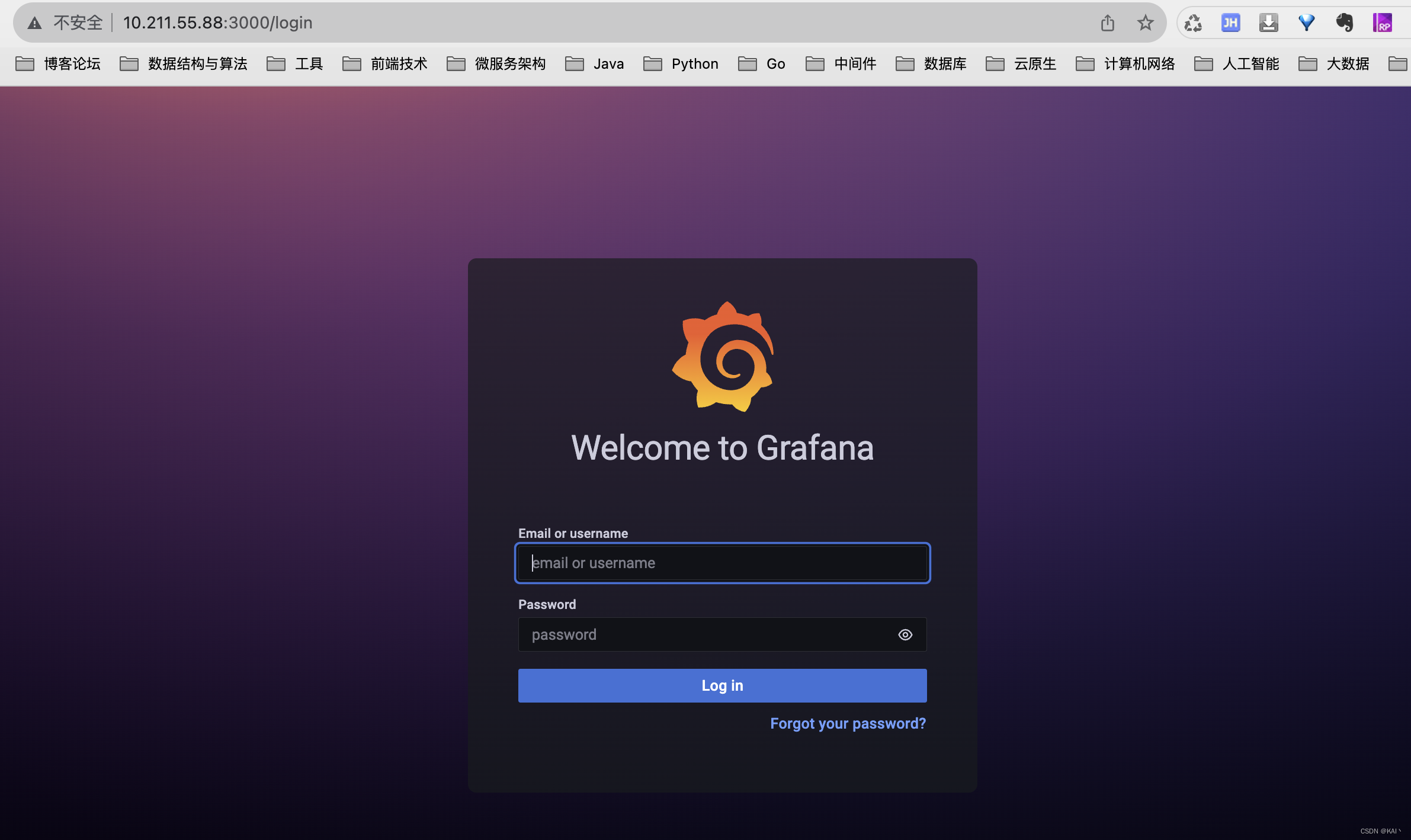The height and width of the screenshot is (840, 1411).
Task: Open 大数据 bookmark folder
Action: 1334,63
